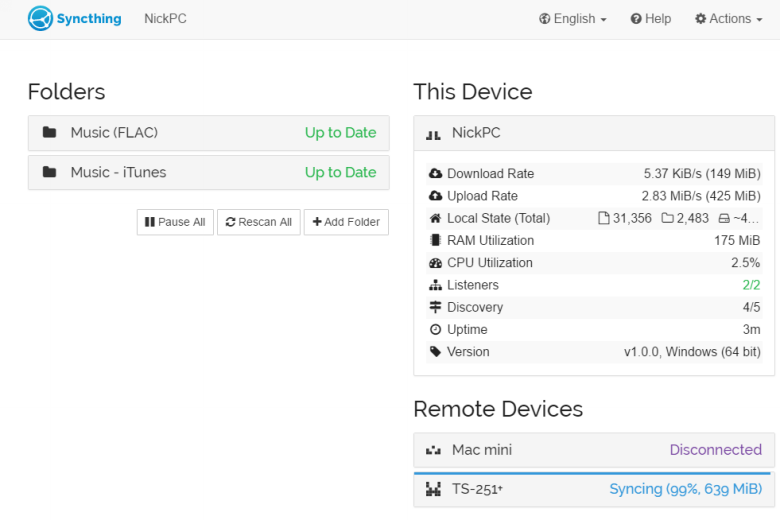Click Up to Date status of Music (FLAC)

pyautogui.click(x=340, y=133)
